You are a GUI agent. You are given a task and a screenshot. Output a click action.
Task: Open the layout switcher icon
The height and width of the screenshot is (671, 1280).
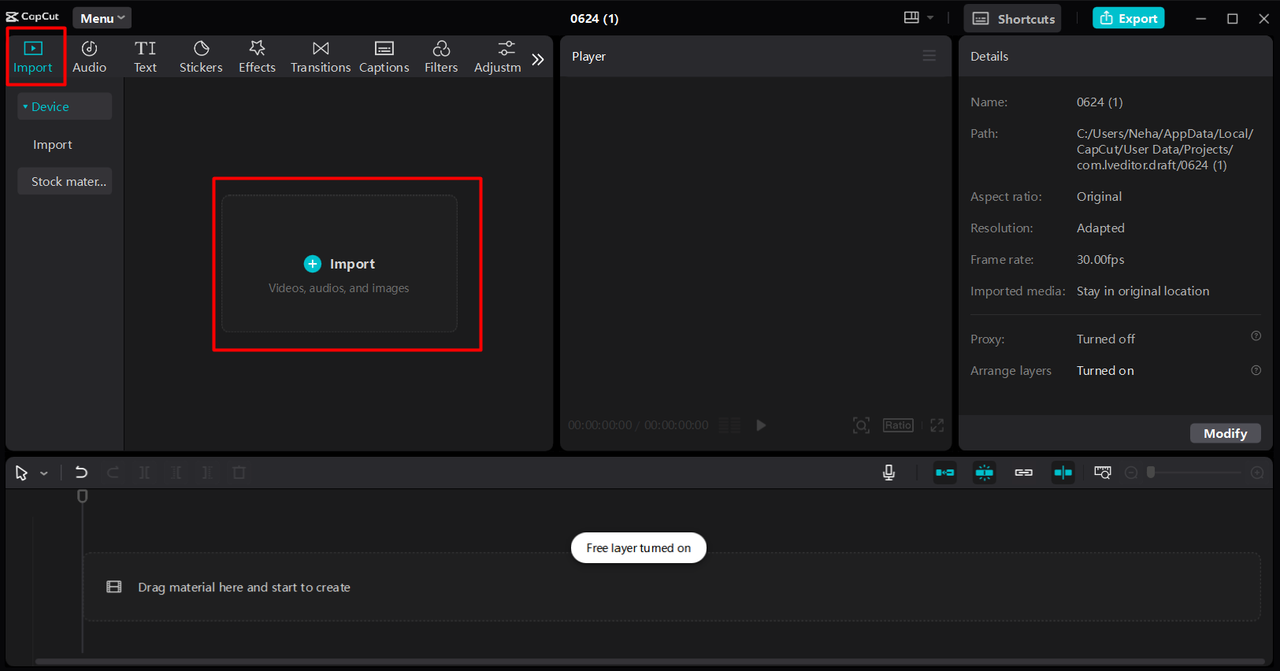pyautogui.click(x=911, y=18)
